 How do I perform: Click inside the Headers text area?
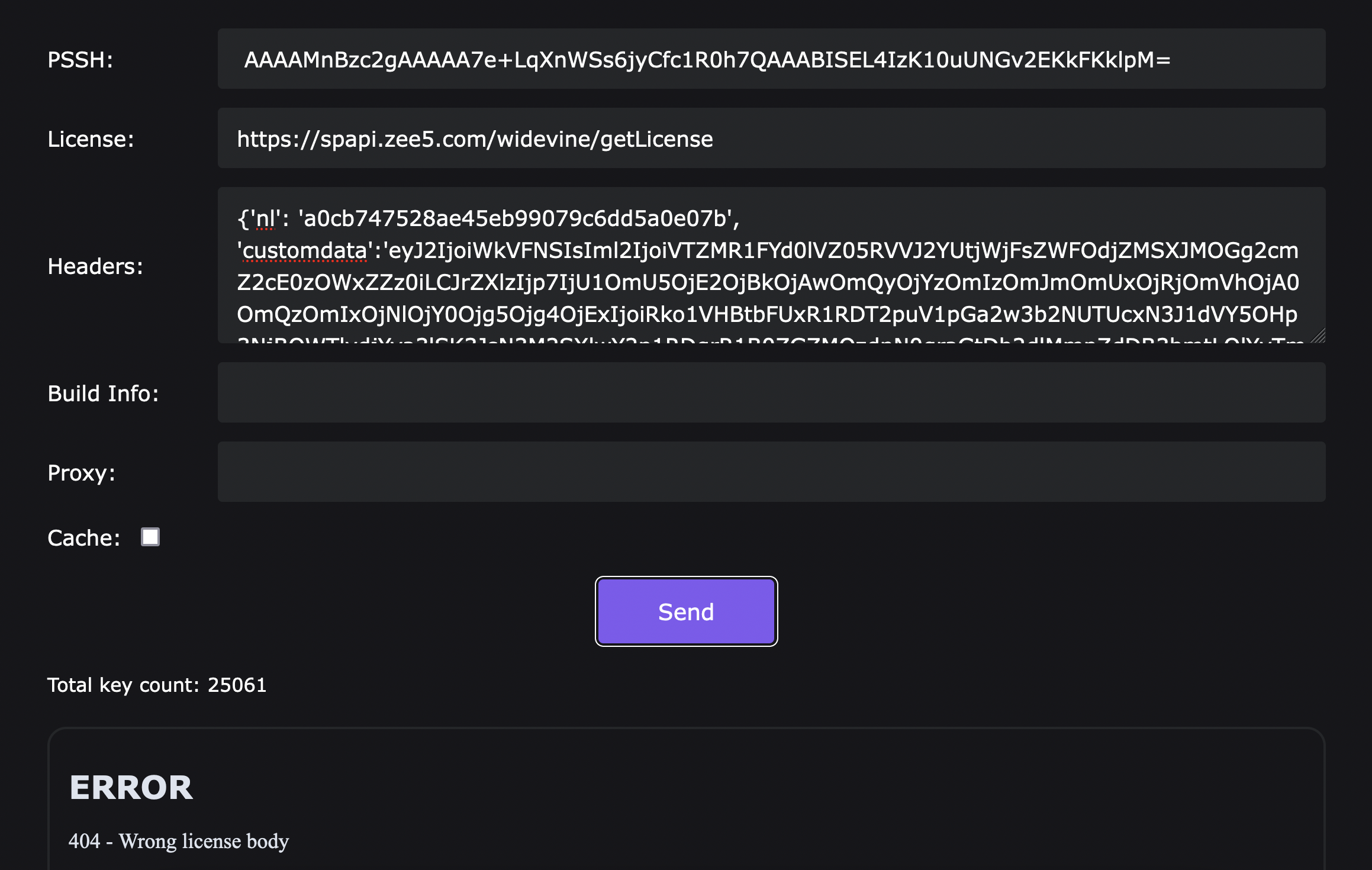[771, 266]
